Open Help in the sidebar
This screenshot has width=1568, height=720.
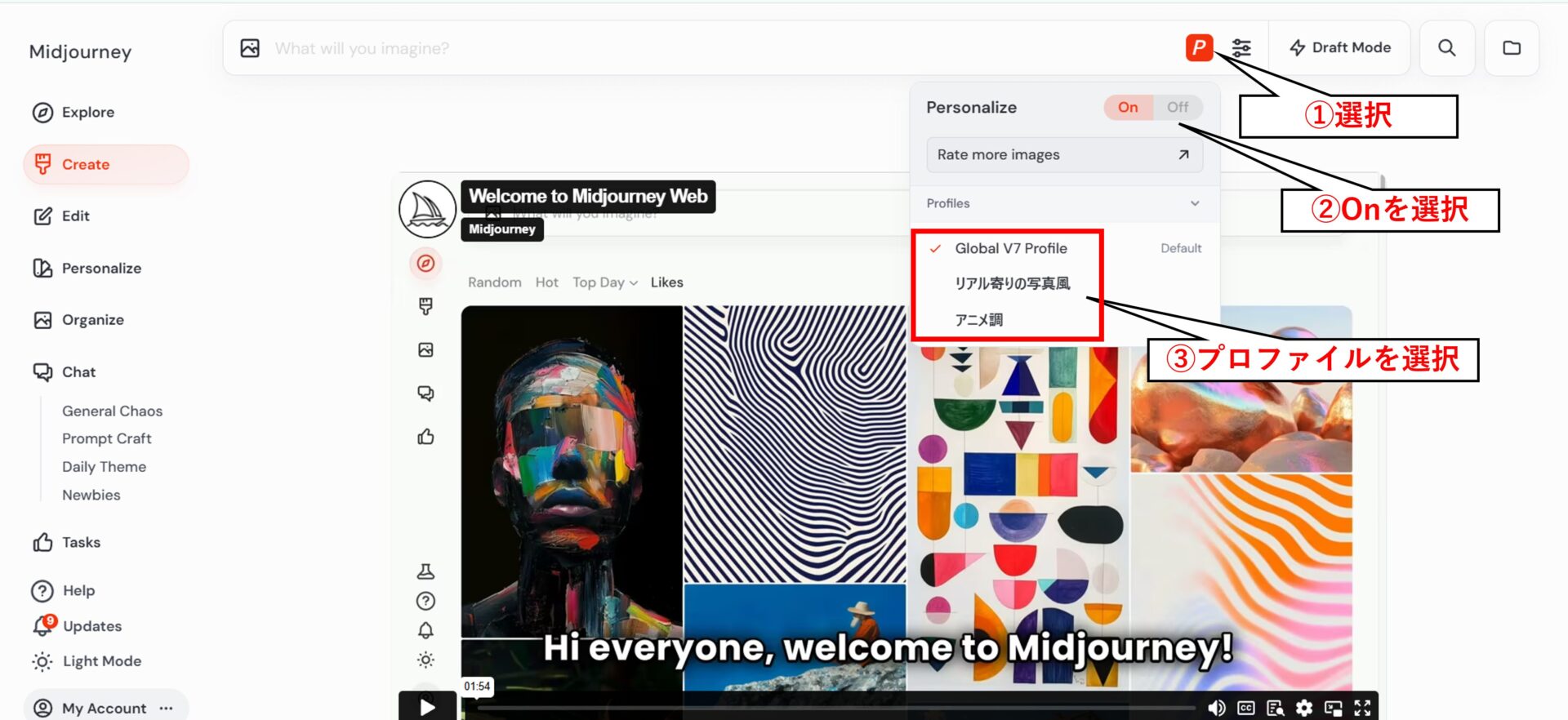pos(63,590)
